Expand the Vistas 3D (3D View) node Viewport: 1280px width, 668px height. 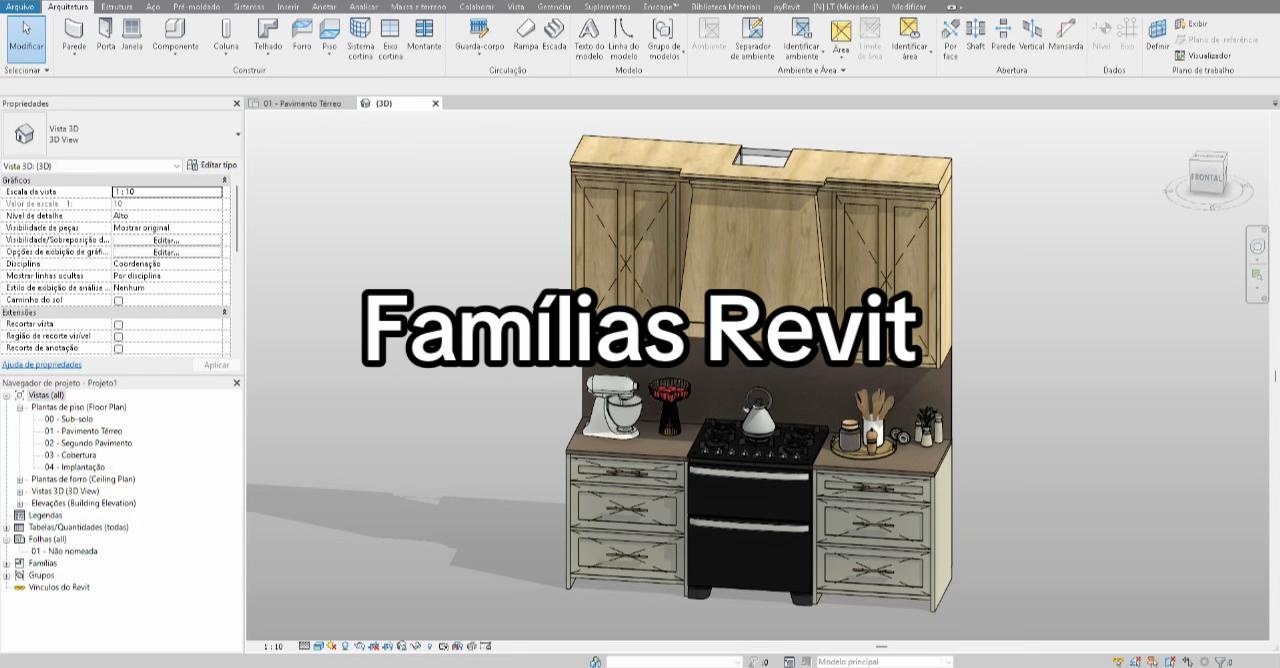tap(20, 491)
